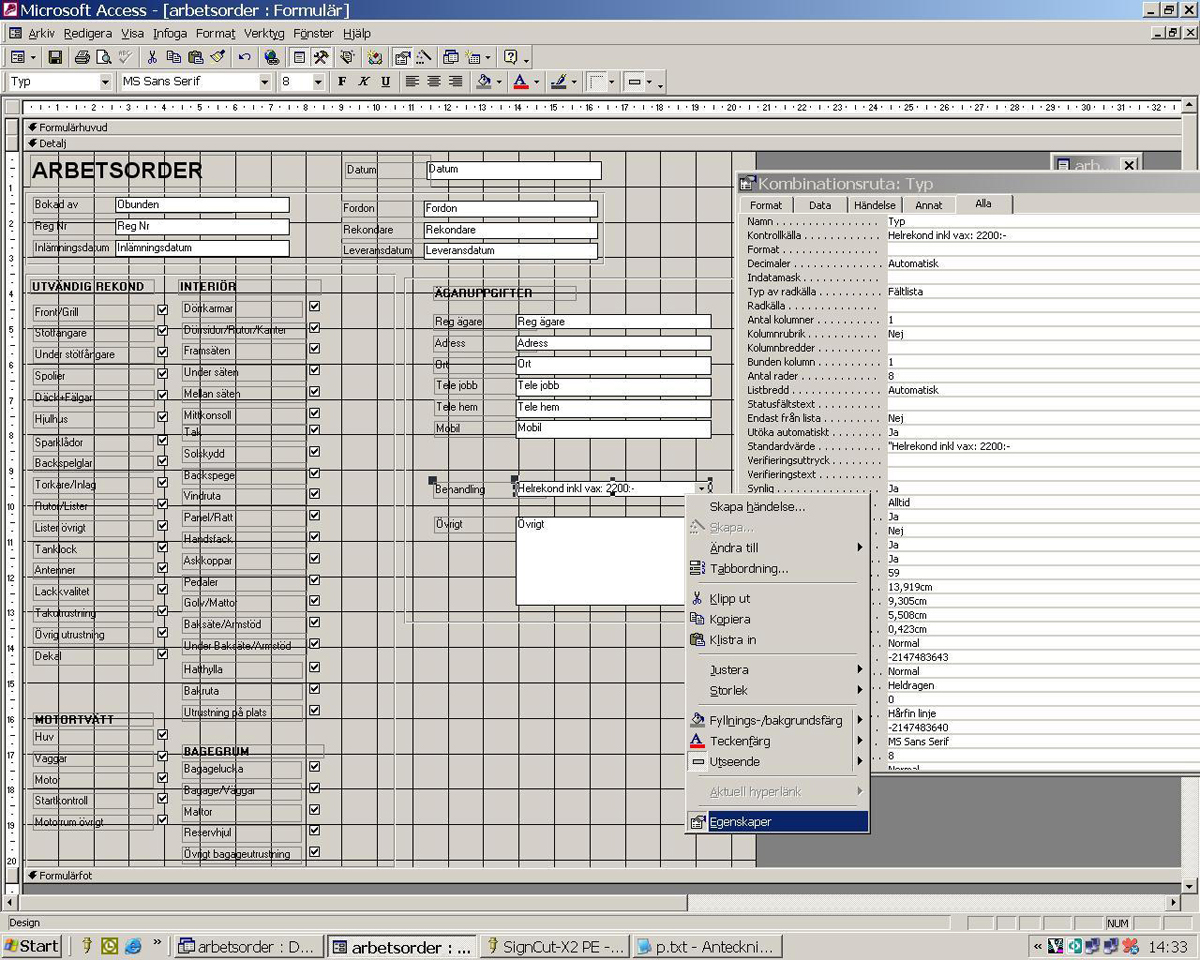The width and height of the screenshot is (1200, 960).
Task: Click the Properties icon in toolbar
Action: (402, 58)
